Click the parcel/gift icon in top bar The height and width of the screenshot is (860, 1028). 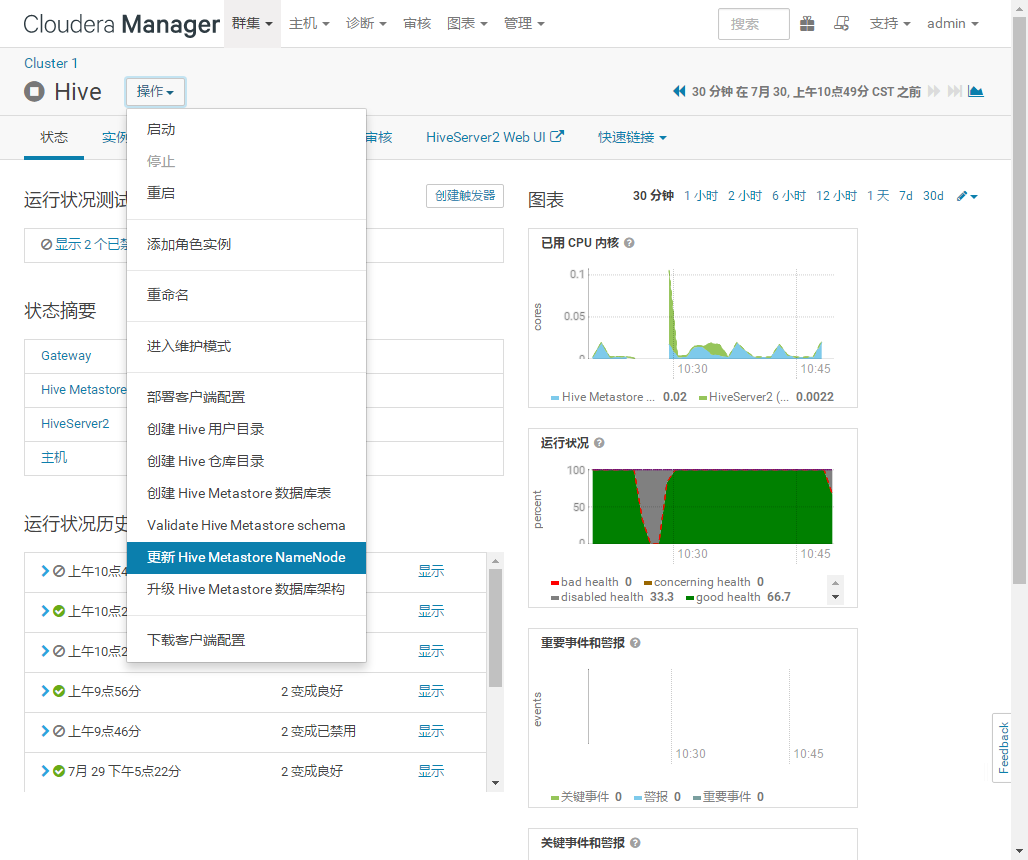[807, 24]
